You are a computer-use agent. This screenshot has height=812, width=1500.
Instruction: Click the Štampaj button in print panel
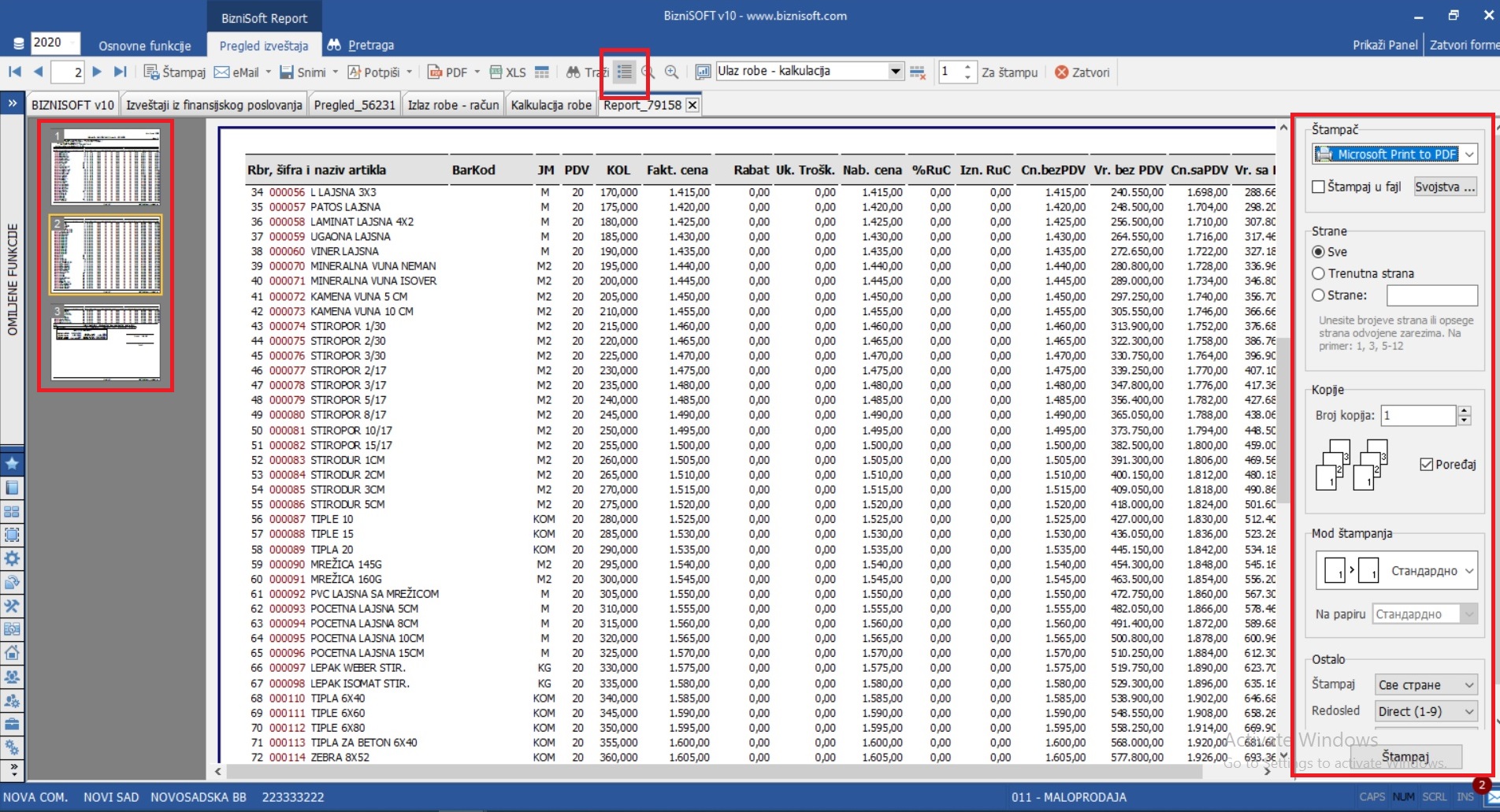point(1405,757)
